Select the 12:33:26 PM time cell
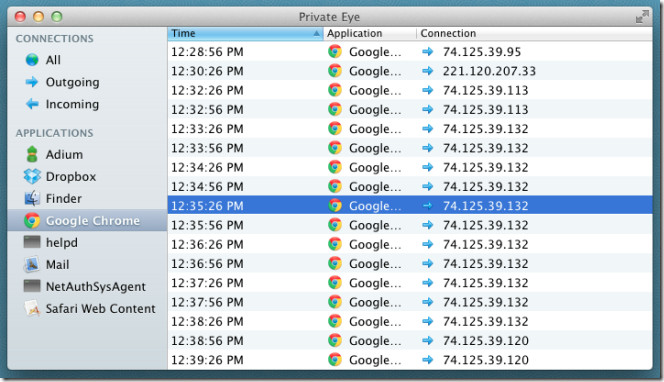The height and width of the screenshot is (382, 664). pos(207,129)
